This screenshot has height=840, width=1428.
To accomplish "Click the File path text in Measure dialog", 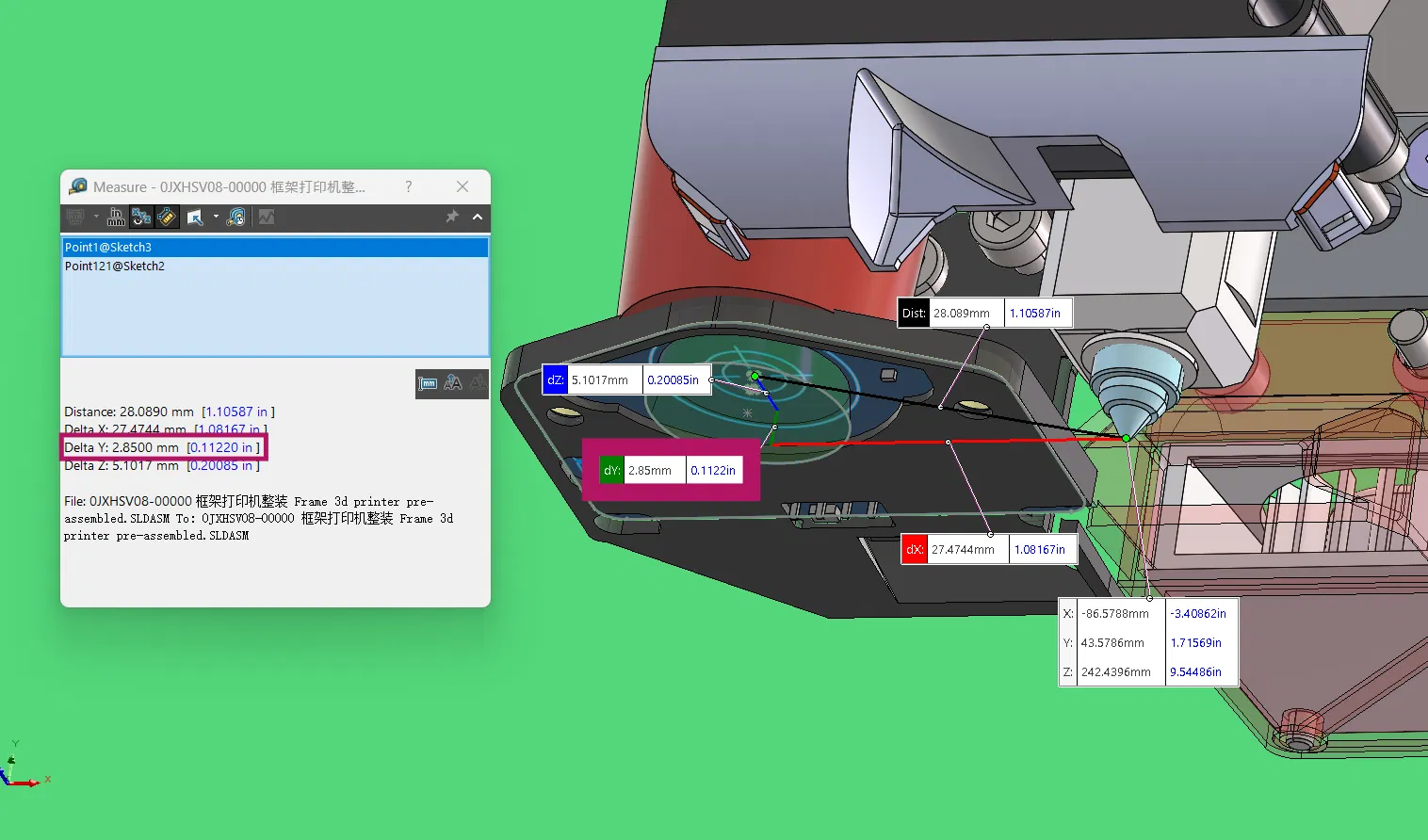I will (x=258, y=519).
